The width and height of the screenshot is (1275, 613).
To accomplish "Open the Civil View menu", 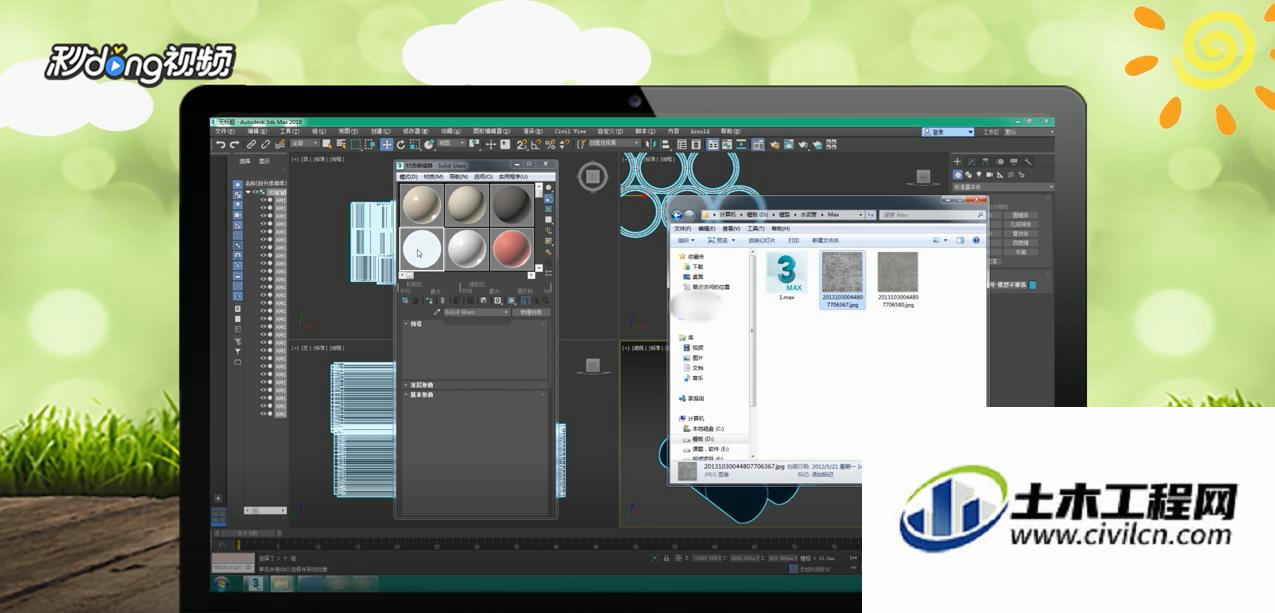I will point(570,131).
